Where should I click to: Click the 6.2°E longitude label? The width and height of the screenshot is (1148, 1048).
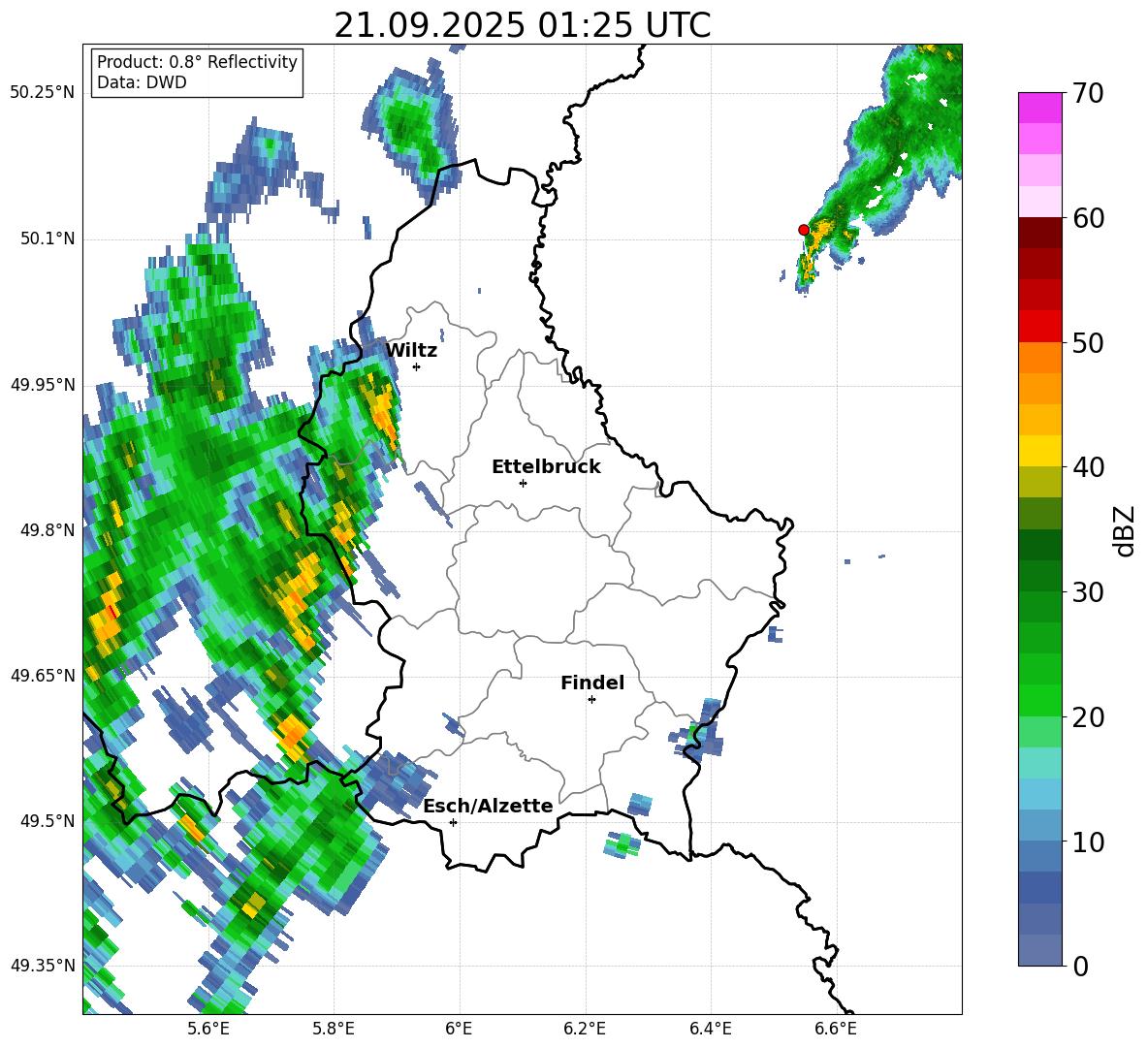[x=585, y=1029]
